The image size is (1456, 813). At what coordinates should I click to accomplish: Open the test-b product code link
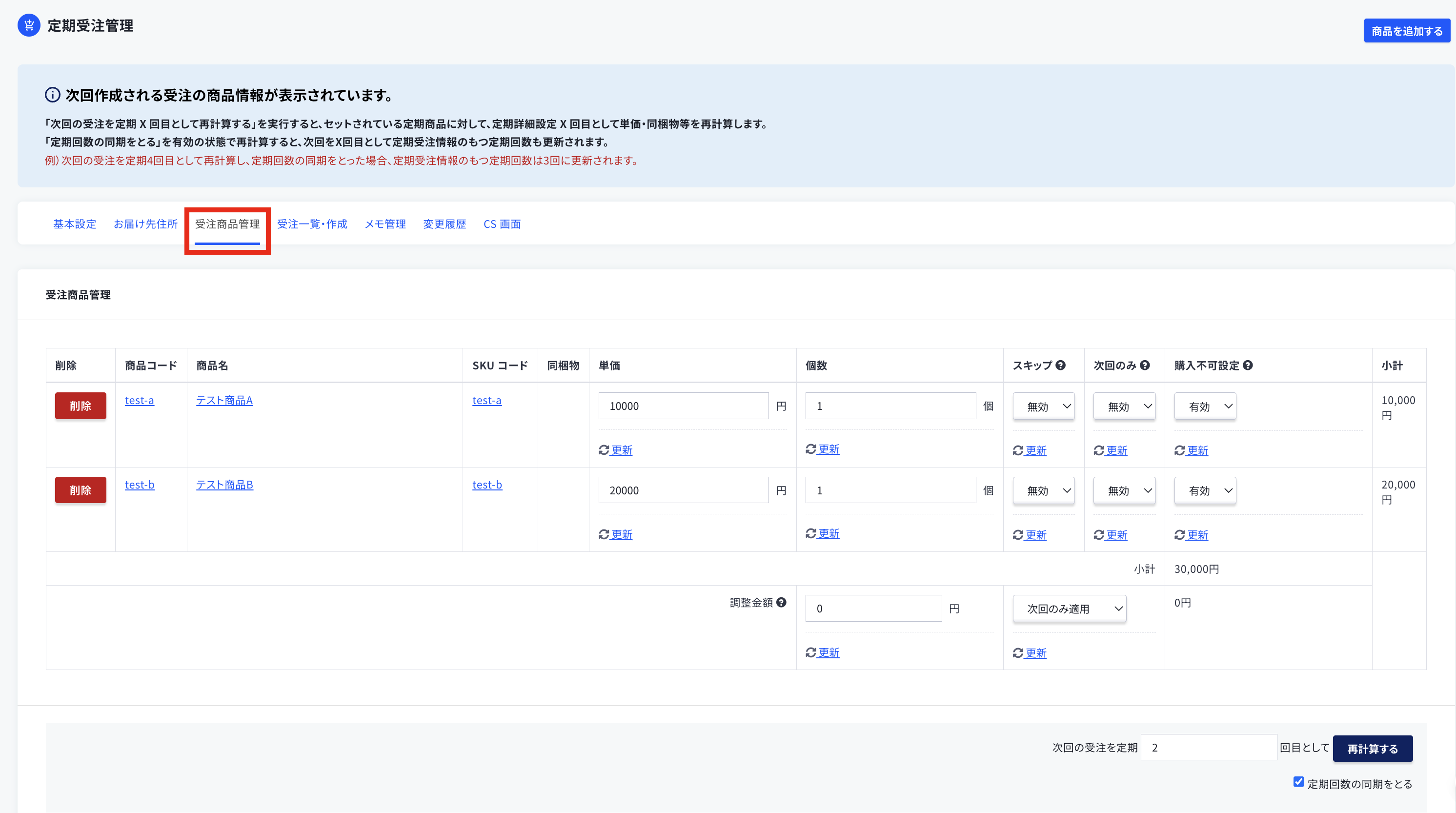140,485
